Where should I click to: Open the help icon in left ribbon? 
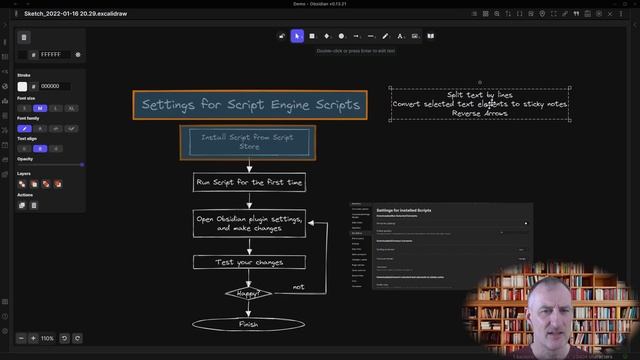[5, 316]
